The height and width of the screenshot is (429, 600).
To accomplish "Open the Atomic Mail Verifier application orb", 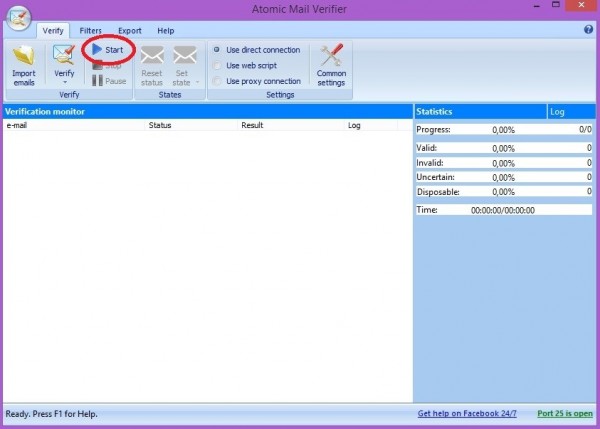I will 18,18.
